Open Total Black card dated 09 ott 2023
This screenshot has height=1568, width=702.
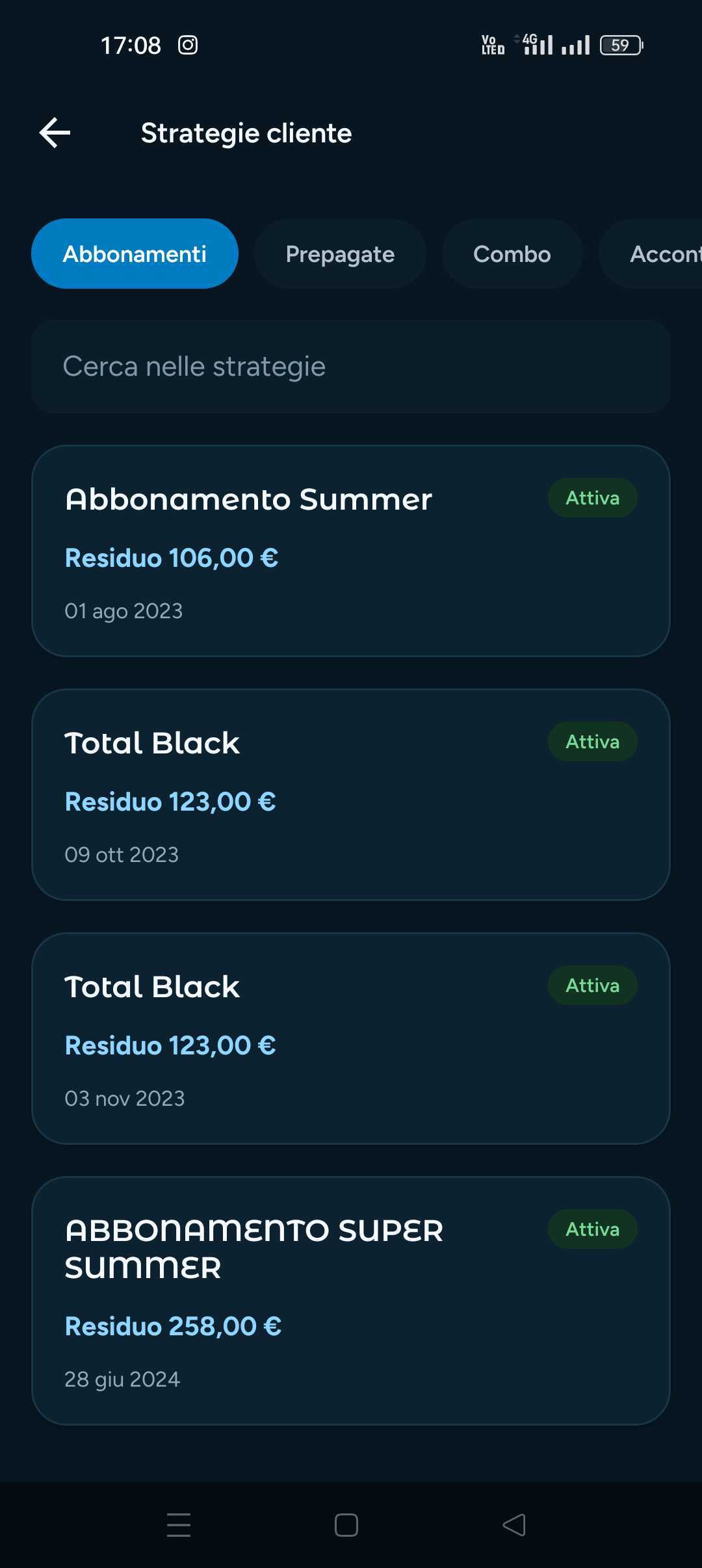coord(351,794)
